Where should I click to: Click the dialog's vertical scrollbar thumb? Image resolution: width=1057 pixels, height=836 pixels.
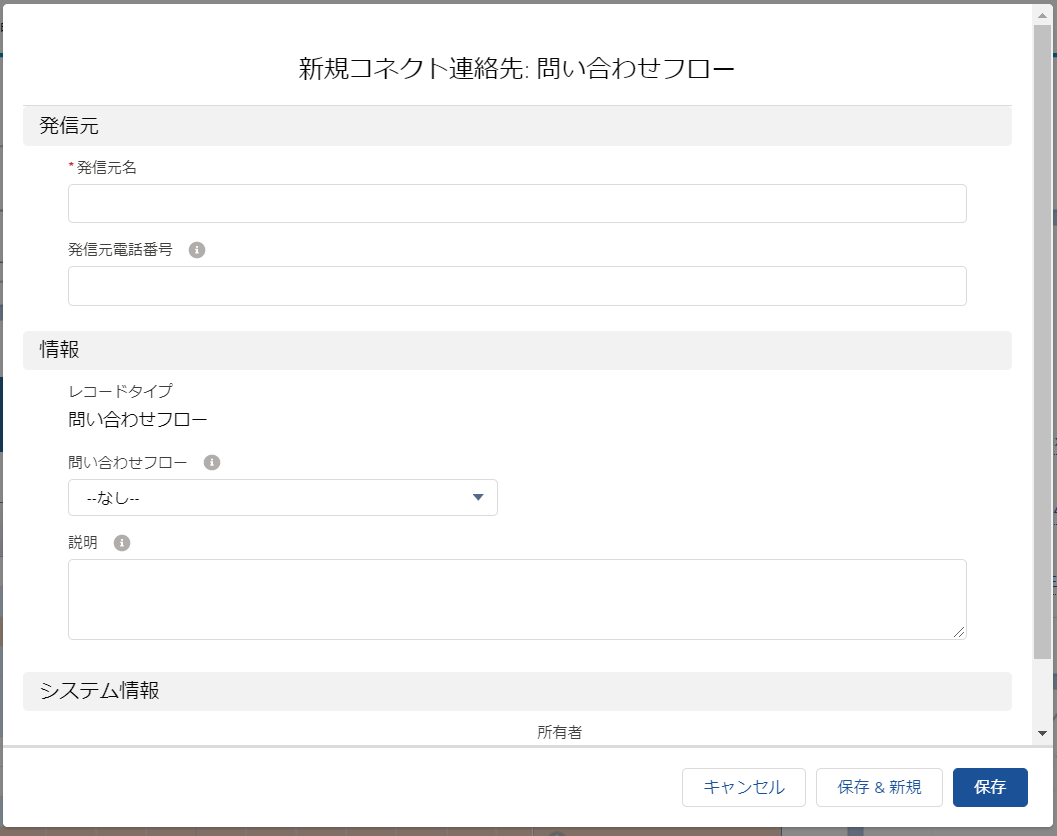[1043, 340]
